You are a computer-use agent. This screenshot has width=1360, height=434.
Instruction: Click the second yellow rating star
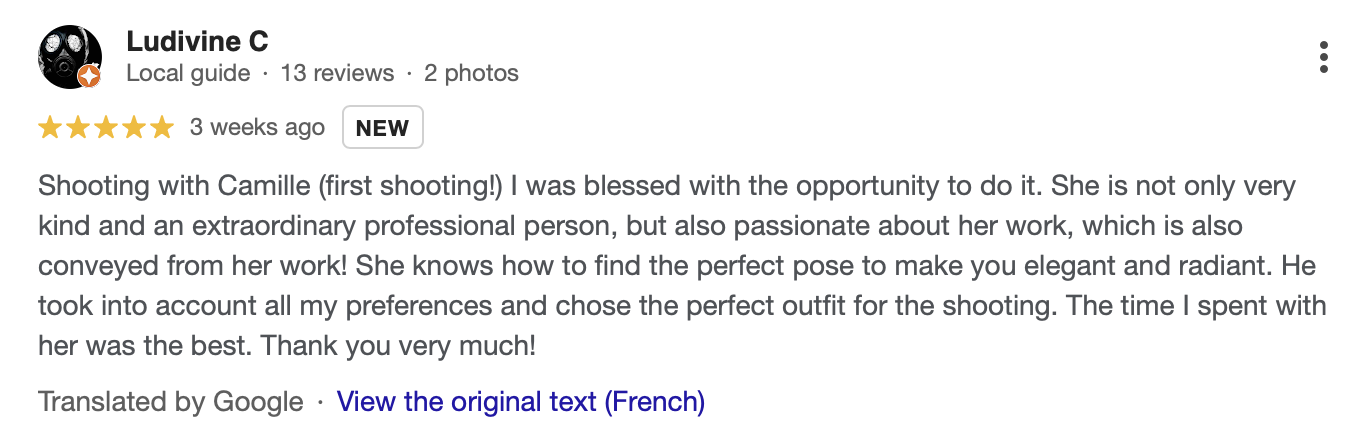tap(78, 128)
